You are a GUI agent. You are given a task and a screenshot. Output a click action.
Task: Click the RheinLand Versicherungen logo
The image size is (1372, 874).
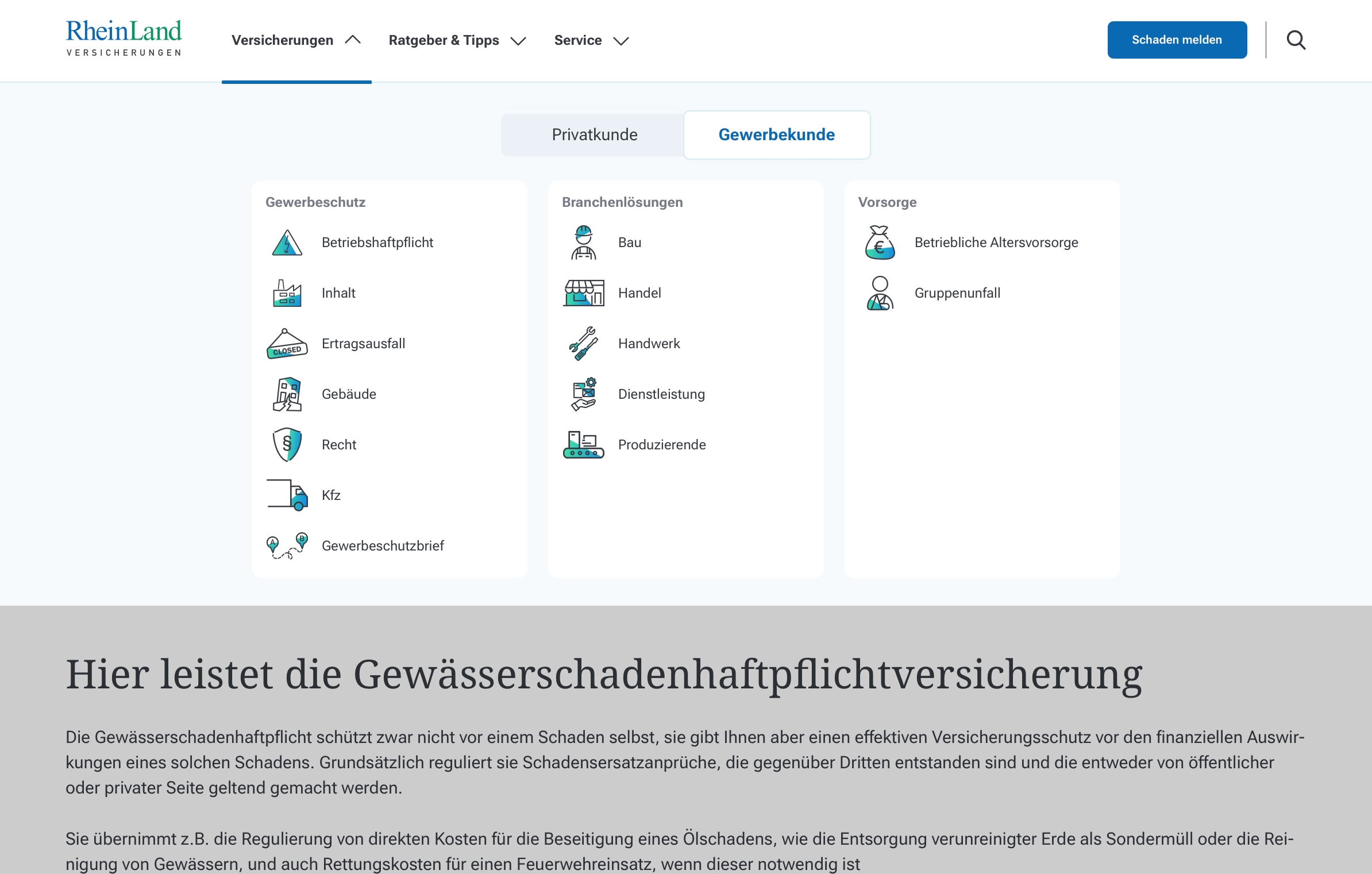124,38
